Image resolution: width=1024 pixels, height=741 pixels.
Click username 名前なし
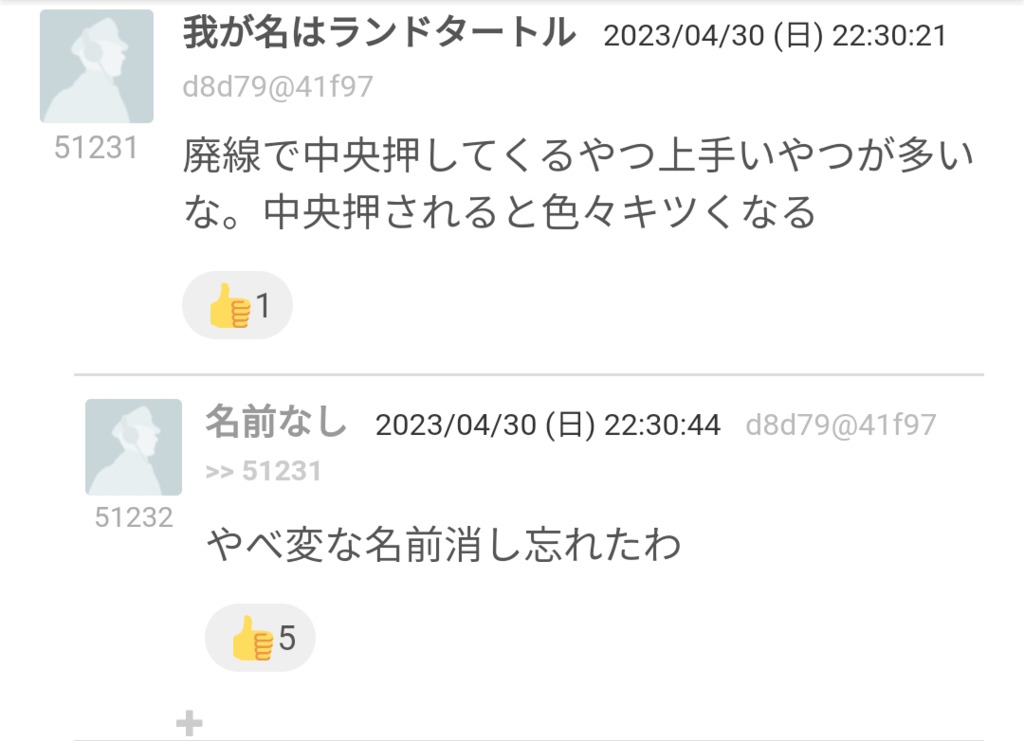(x=276, y=421)
